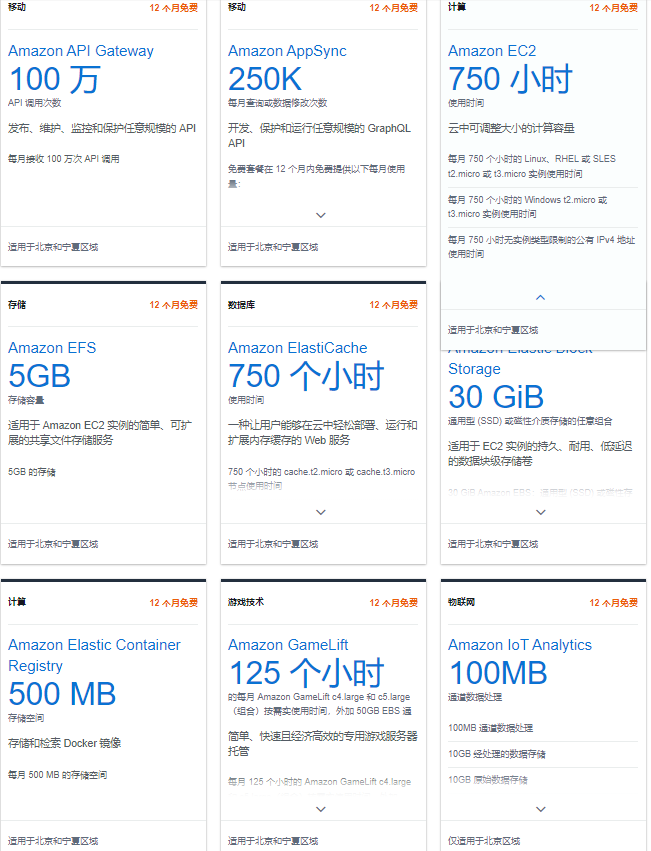This screenshot has height=851, width=651.
Task: Click 12 个月免费 badge on GameLift card
Action: (x=394, y=602)
